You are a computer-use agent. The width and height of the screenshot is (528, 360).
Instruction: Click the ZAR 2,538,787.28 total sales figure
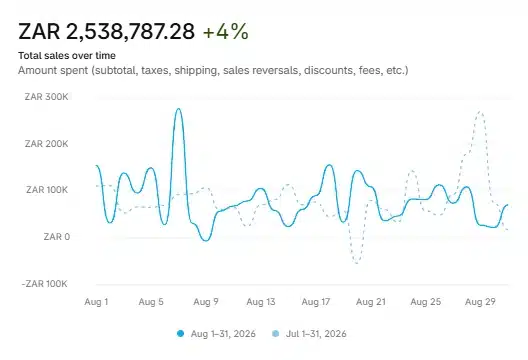click(x=106, y=32)
